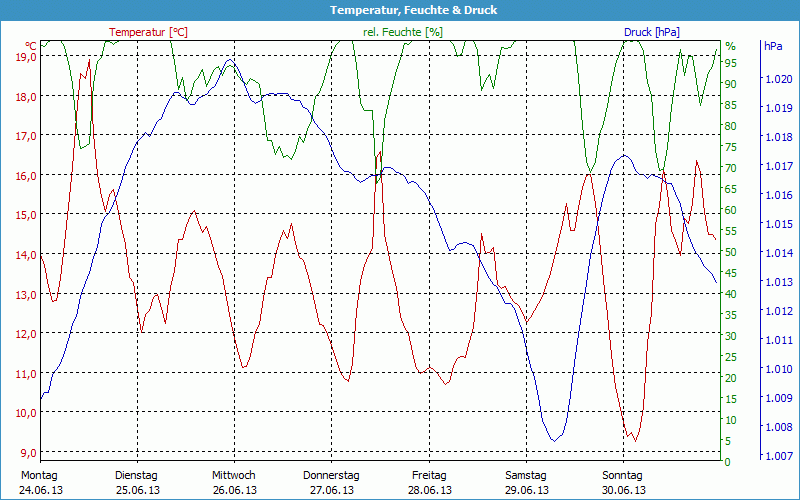Click green humidity tick label "85"
Screen dimensions: 800x500
731,106
